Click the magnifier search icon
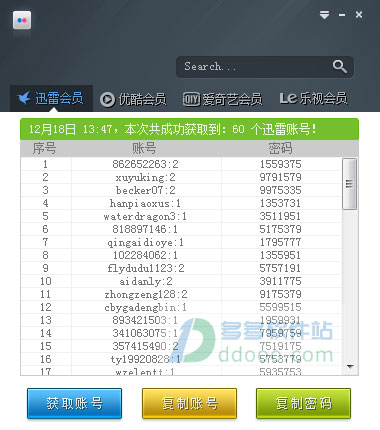This screenshot has height=430, width=380. [339, 66]
